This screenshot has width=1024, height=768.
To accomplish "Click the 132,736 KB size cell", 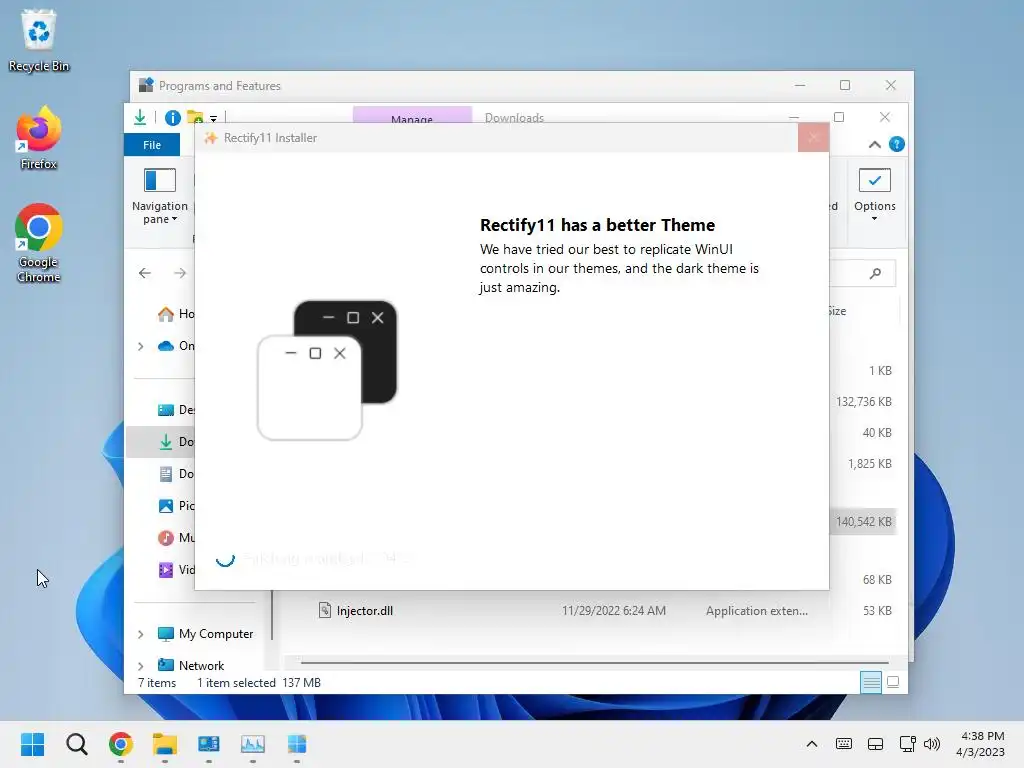I will [863, 402].
